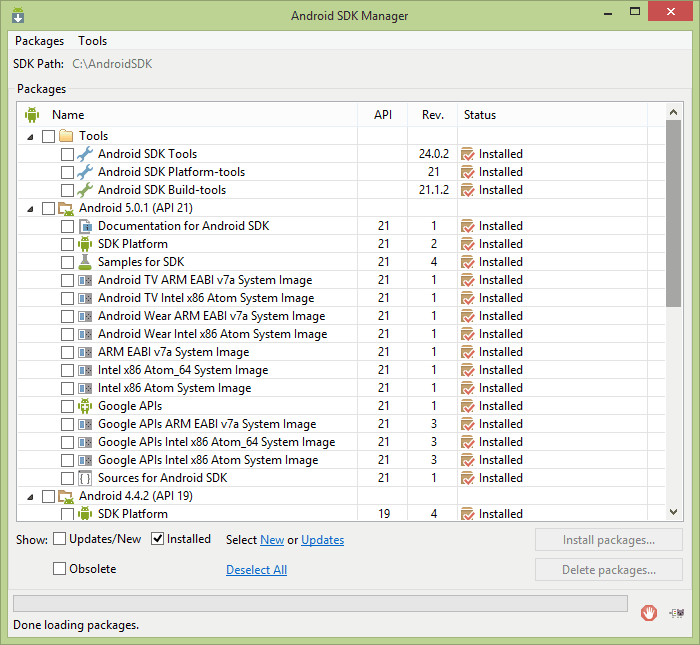Click the scrollbar down arrow
Viewport: 700px width, 645px height.
coord(674,512)
